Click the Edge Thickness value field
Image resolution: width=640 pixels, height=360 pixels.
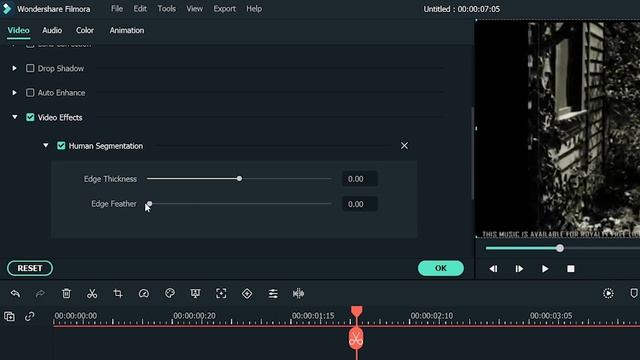click(360, 179)
